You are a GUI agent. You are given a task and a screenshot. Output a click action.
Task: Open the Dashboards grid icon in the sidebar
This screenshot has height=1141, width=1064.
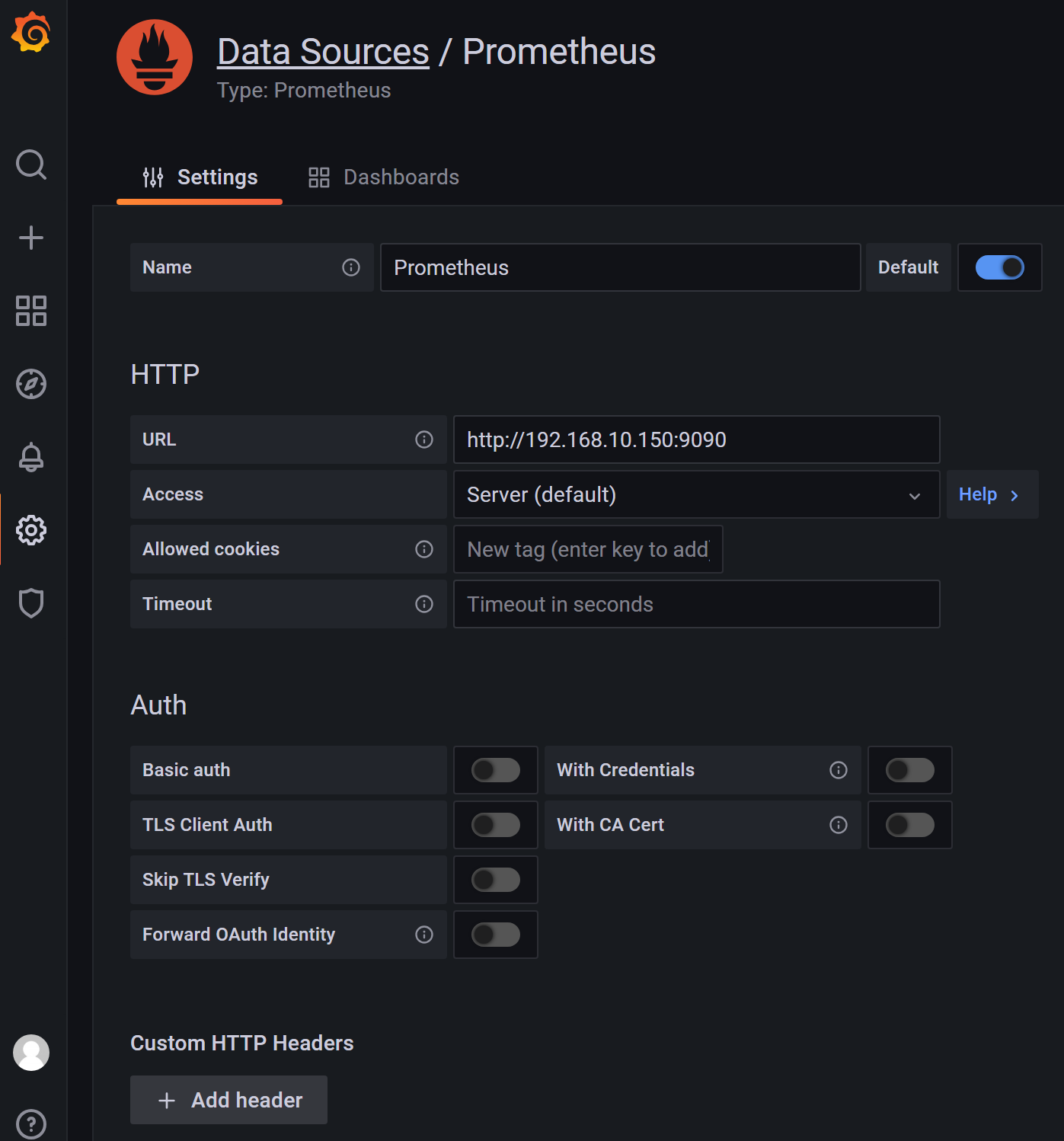31,311
